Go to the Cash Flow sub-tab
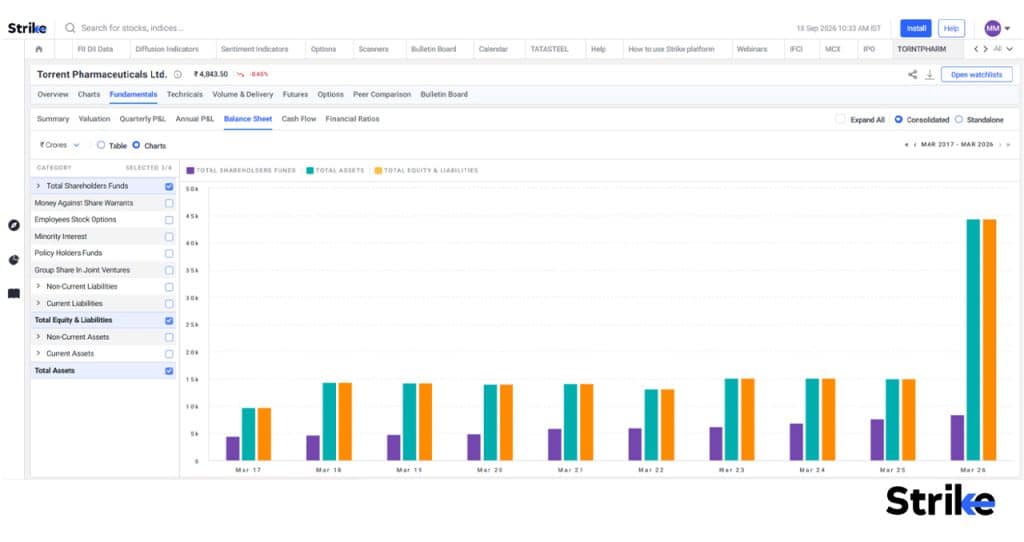 coord(298,119)
